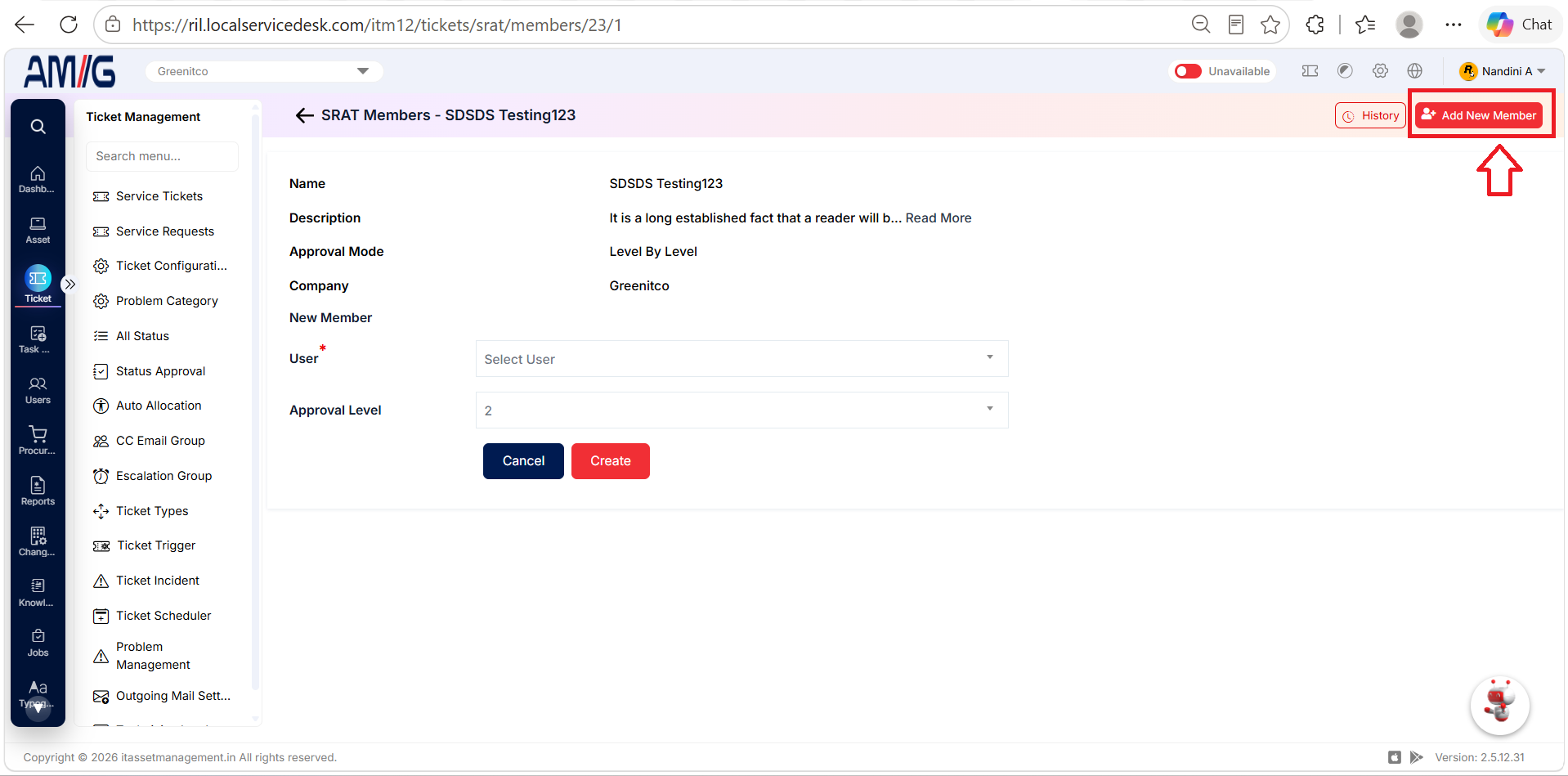Open the Users module icon
Image resolution: width=1568 pixels, height=776 pixels.
coord(38,390)
